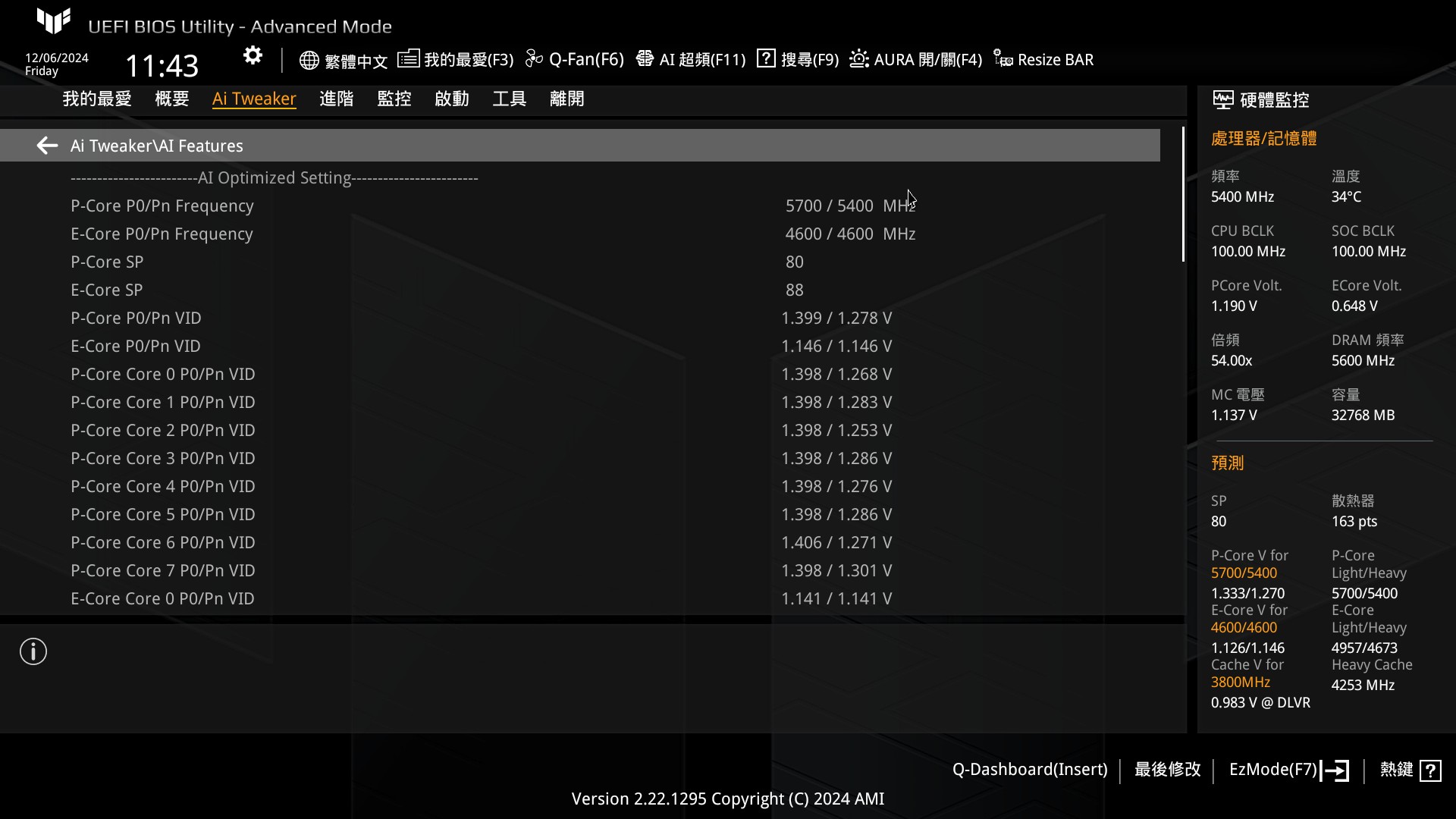Image resolution: width=1456 pixels, height=819 pixels.
Task: Select P-Core Core 0 P0/Pn VID row
Action: click(580, 374)
